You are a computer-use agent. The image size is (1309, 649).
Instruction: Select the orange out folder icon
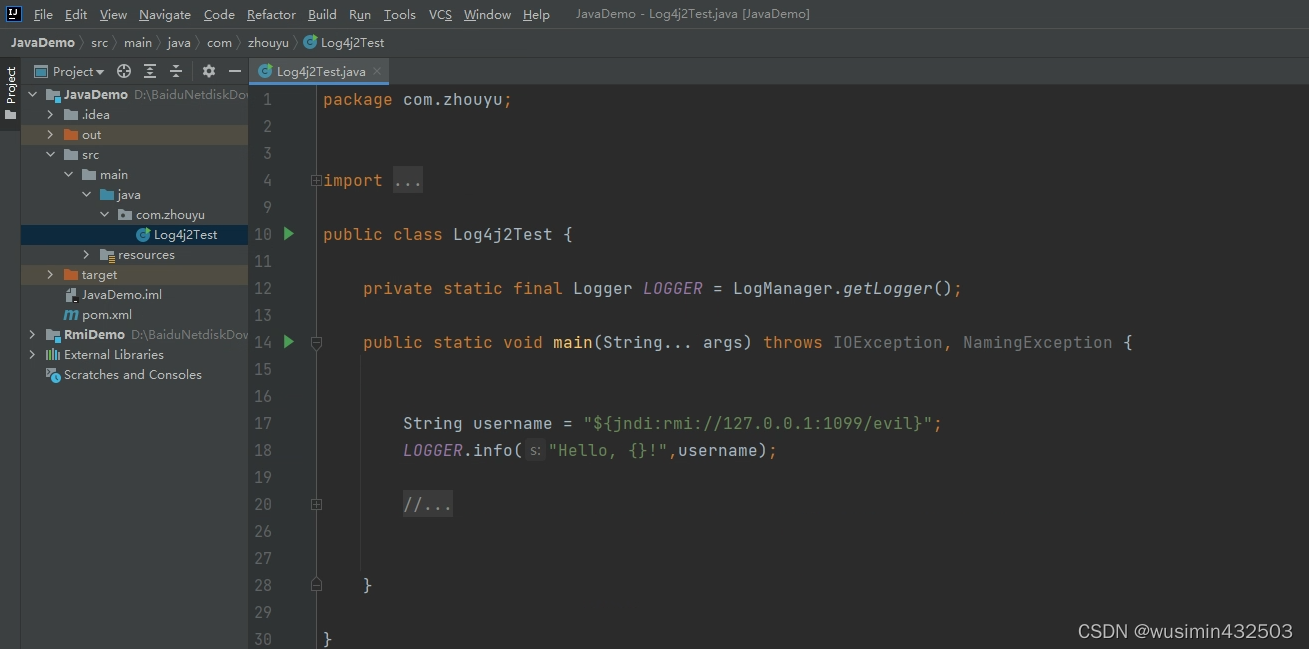pos(71,135)
